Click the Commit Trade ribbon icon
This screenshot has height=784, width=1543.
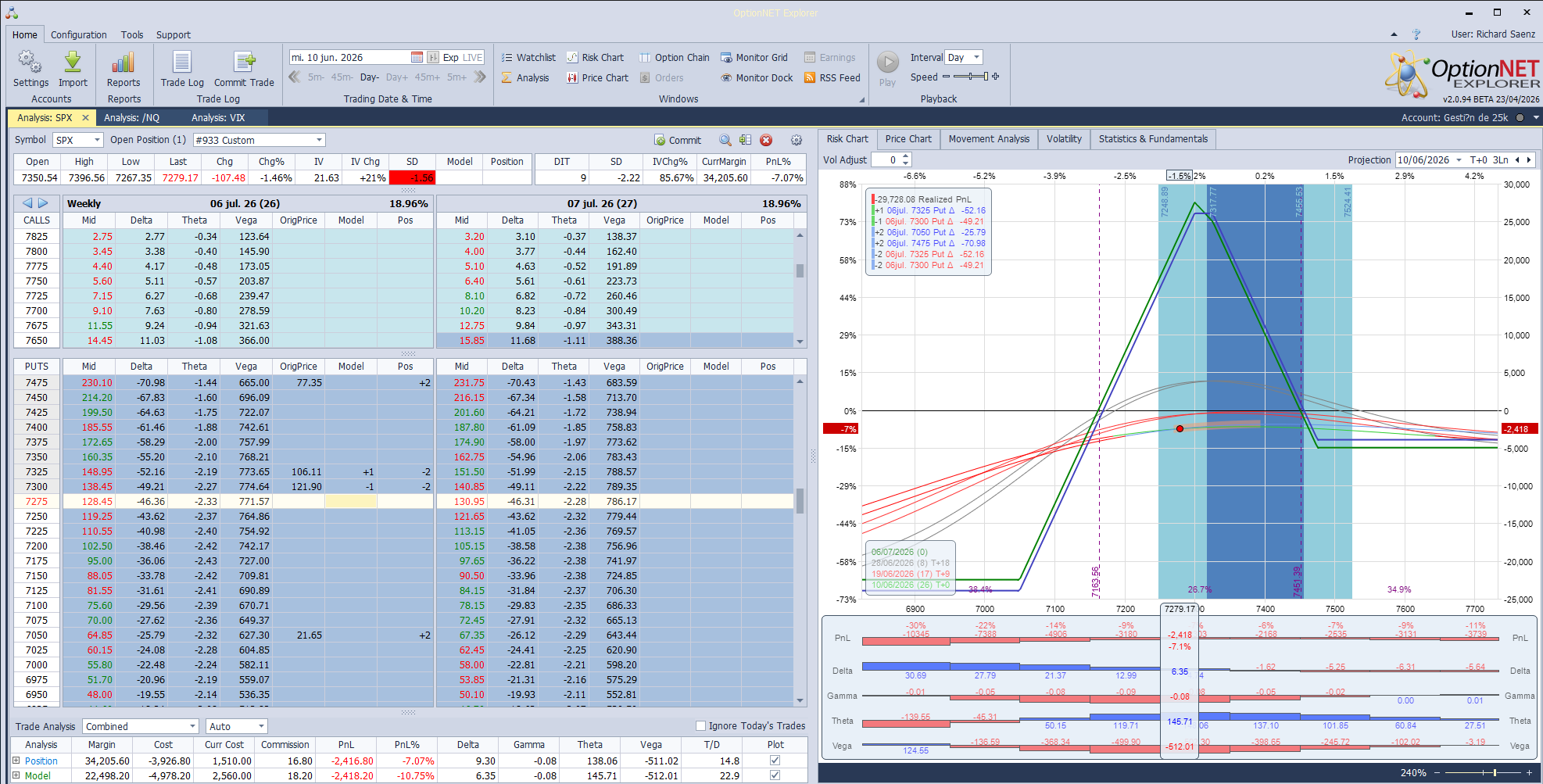click(244, 68)
